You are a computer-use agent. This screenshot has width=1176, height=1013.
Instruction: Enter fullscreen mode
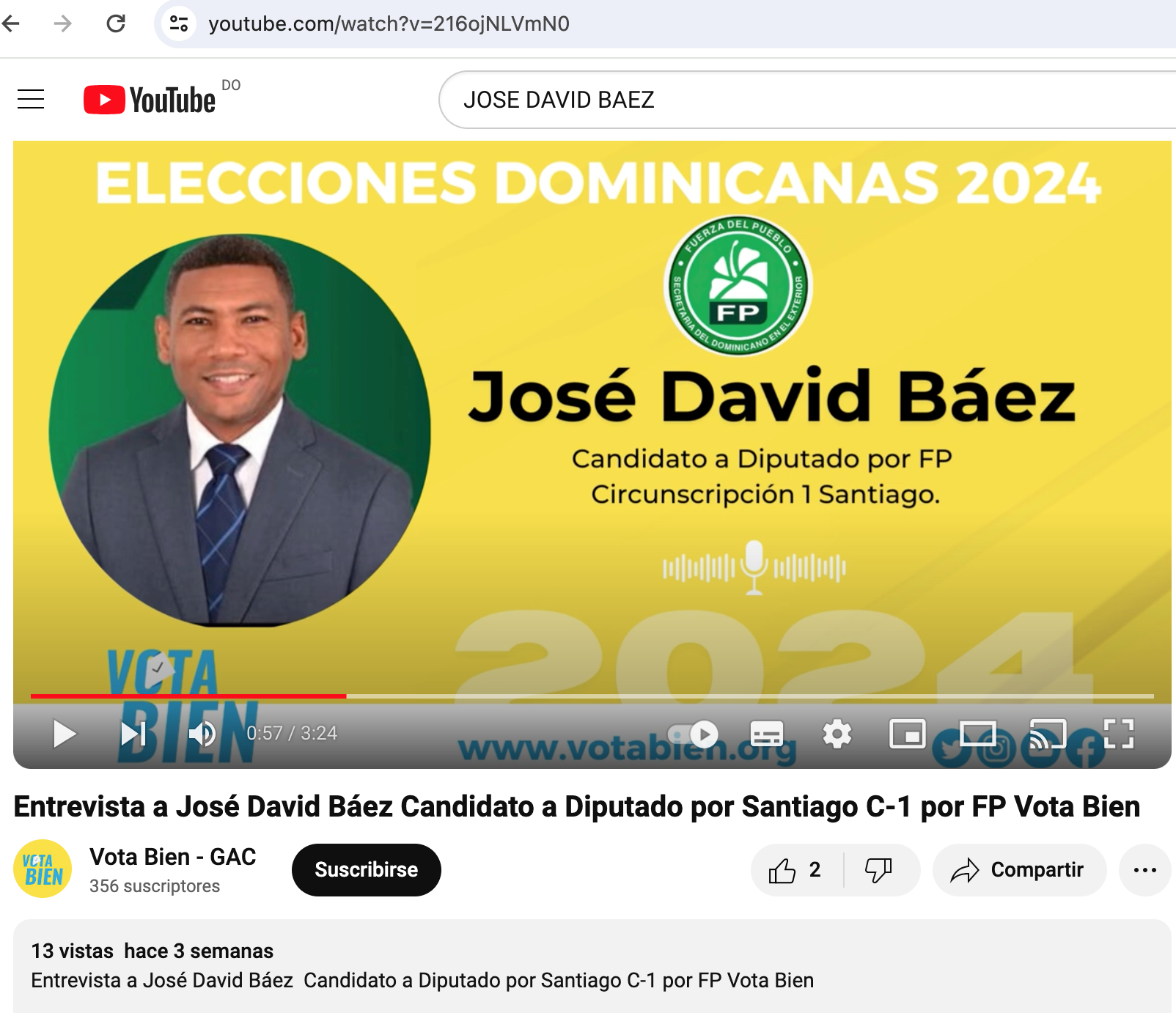tap(1119, 734)
